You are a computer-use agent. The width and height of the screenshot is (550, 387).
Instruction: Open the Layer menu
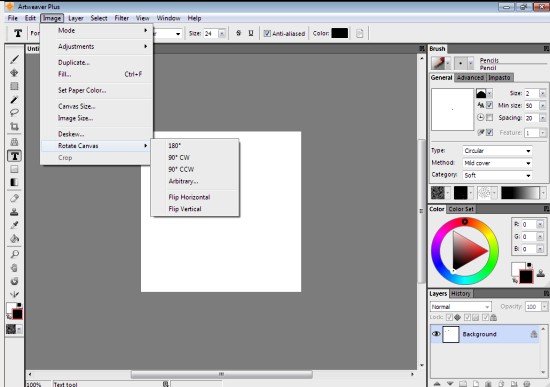pyautogui.click(x=76, y=18)
